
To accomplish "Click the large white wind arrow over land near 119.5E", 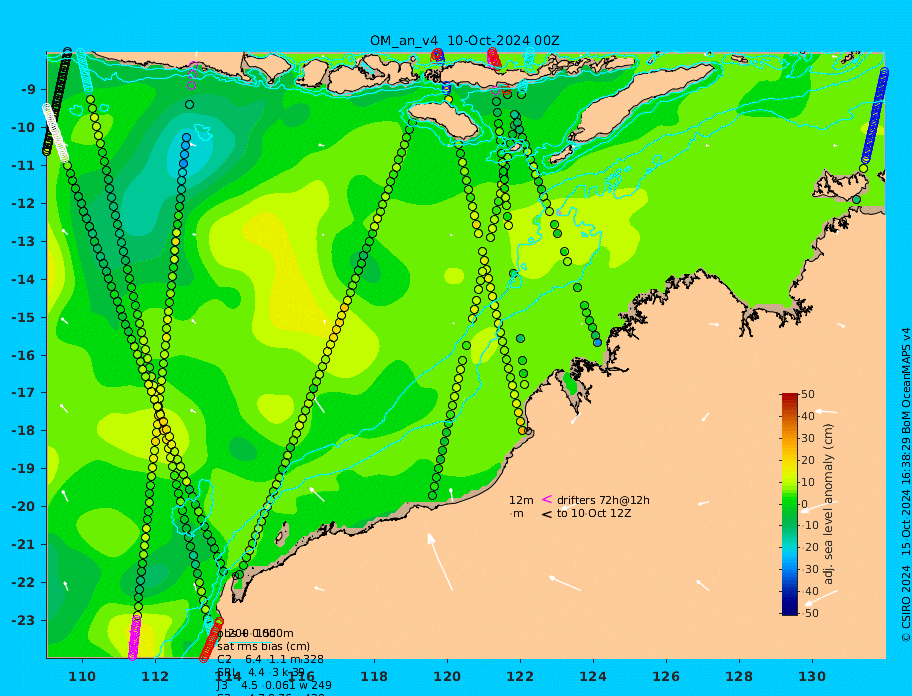I will tap(440, 561).
